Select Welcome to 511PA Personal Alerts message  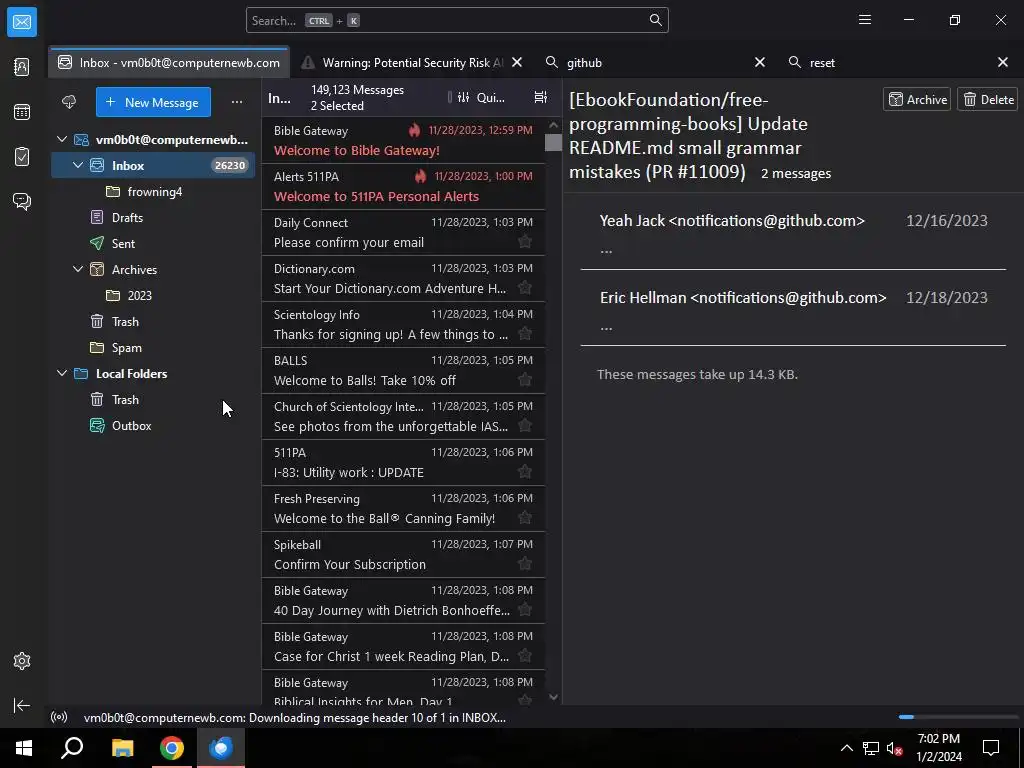[x=403, y=186]
